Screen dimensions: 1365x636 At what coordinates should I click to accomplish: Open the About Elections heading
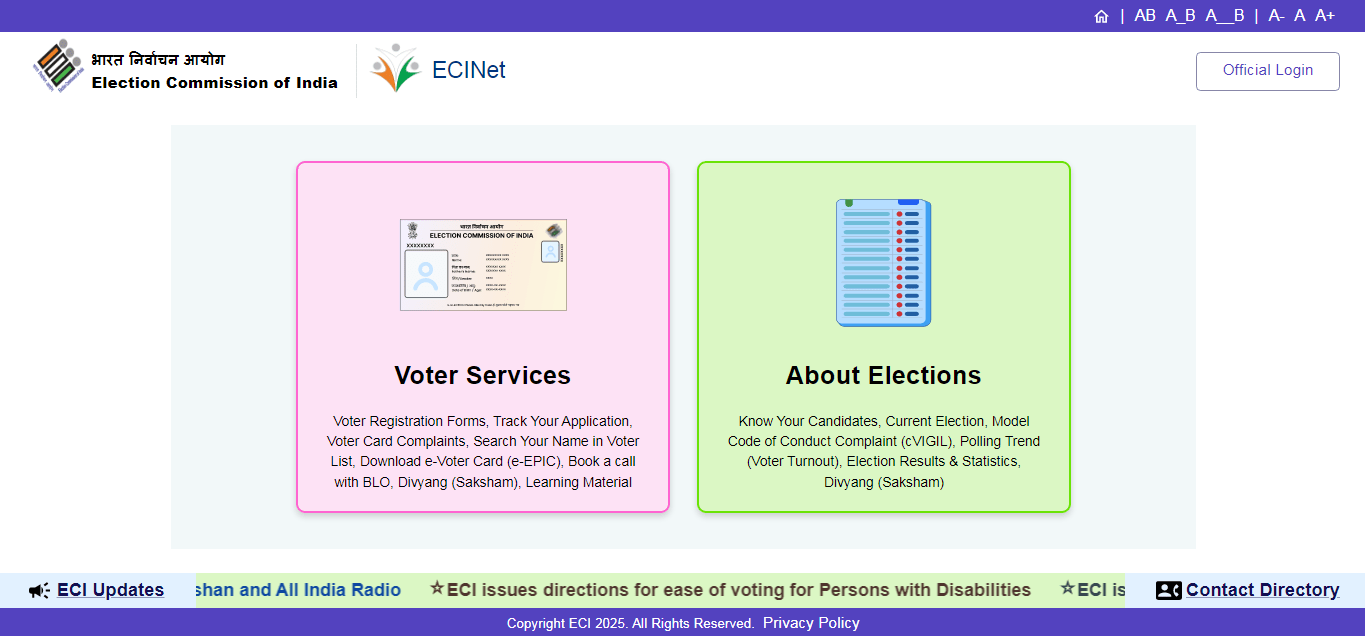point(883,375)
